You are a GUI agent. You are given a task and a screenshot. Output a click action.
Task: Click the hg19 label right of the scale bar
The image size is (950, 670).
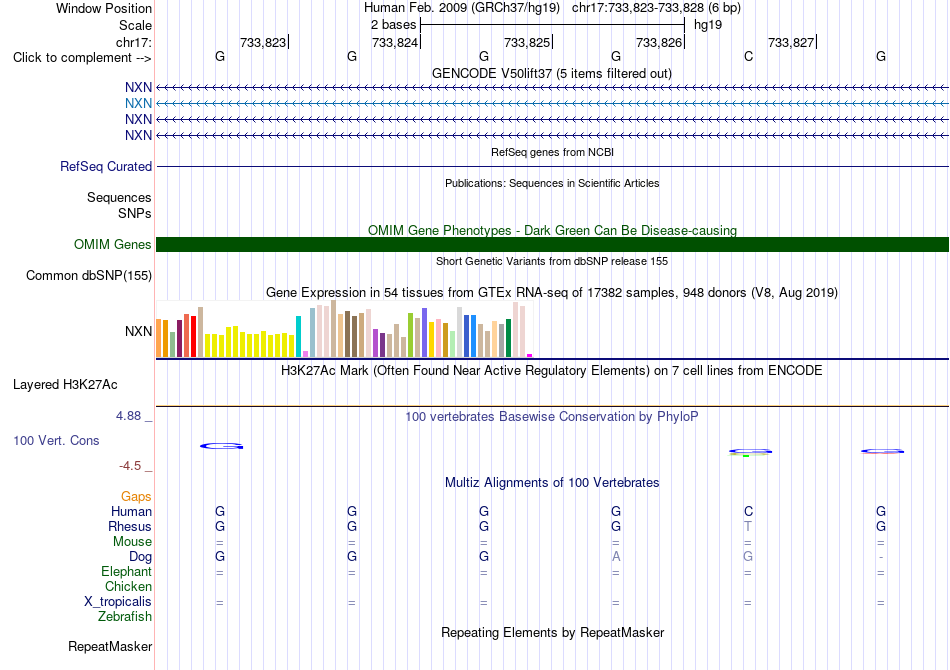pyautogui.click(x=708, y=25)
